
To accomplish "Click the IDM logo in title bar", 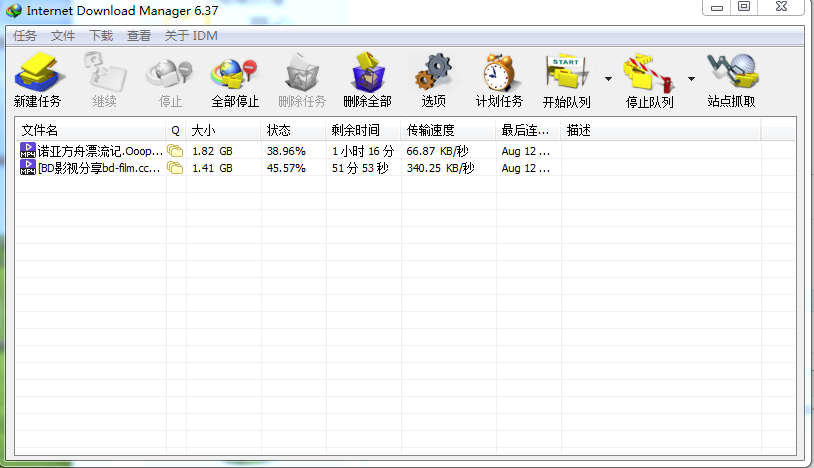I will point(14,10).
